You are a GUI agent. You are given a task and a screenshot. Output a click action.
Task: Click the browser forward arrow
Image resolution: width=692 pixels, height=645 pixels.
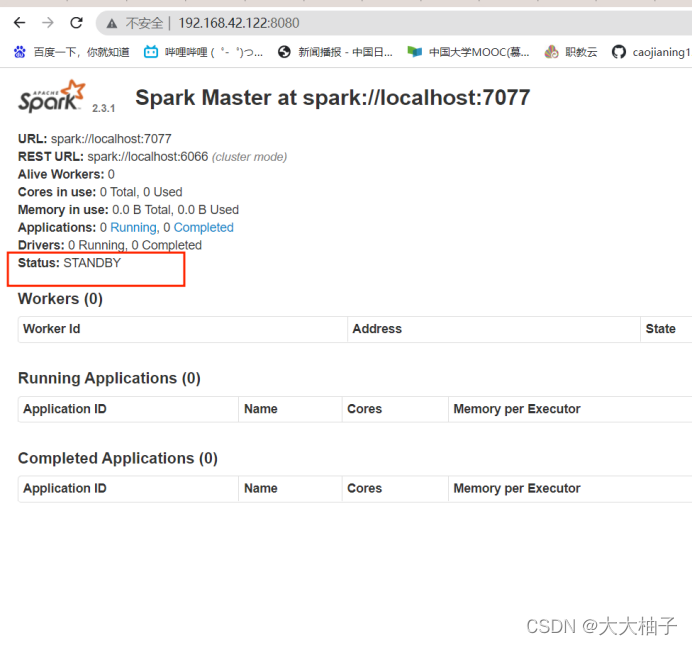click(48, 22)
